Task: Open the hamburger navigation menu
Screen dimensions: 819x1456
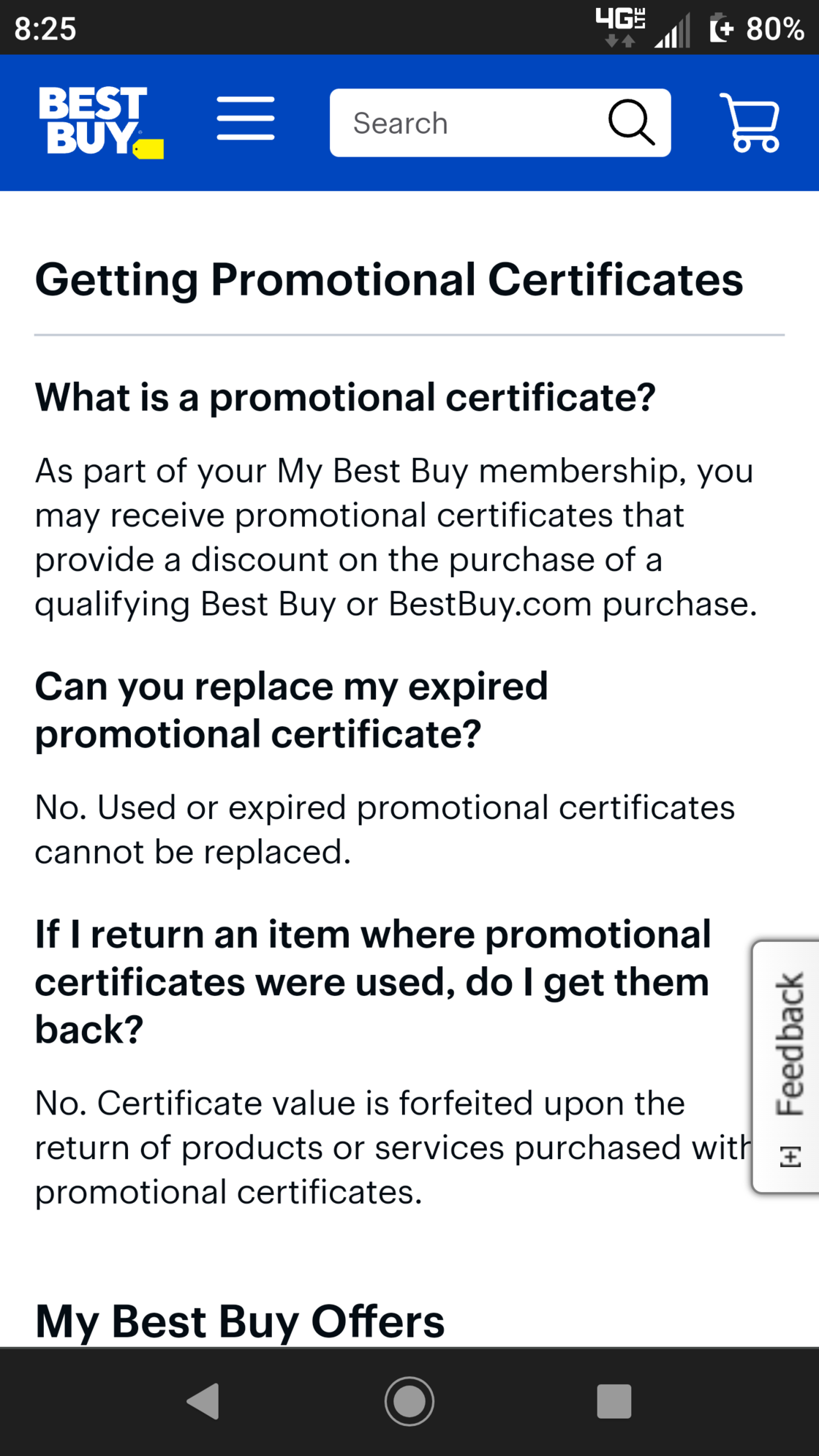Action: pos(246,118)
